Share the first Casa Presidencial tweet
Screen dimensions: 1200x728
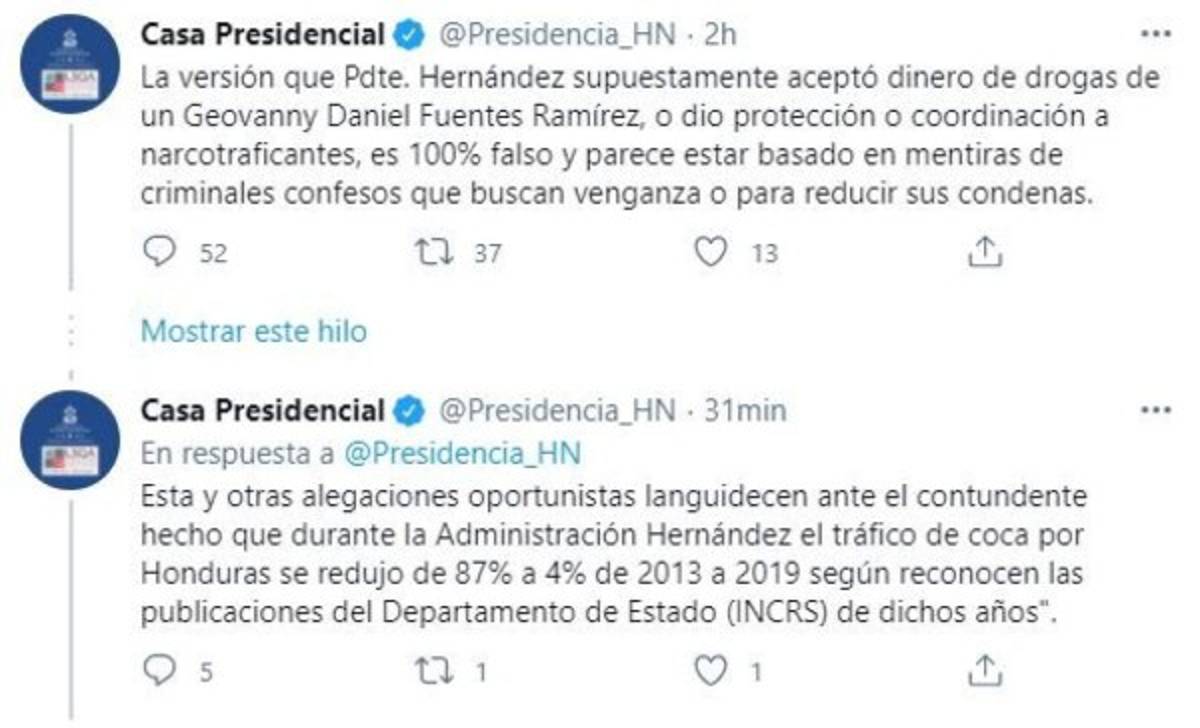click(x=985, y=252)
